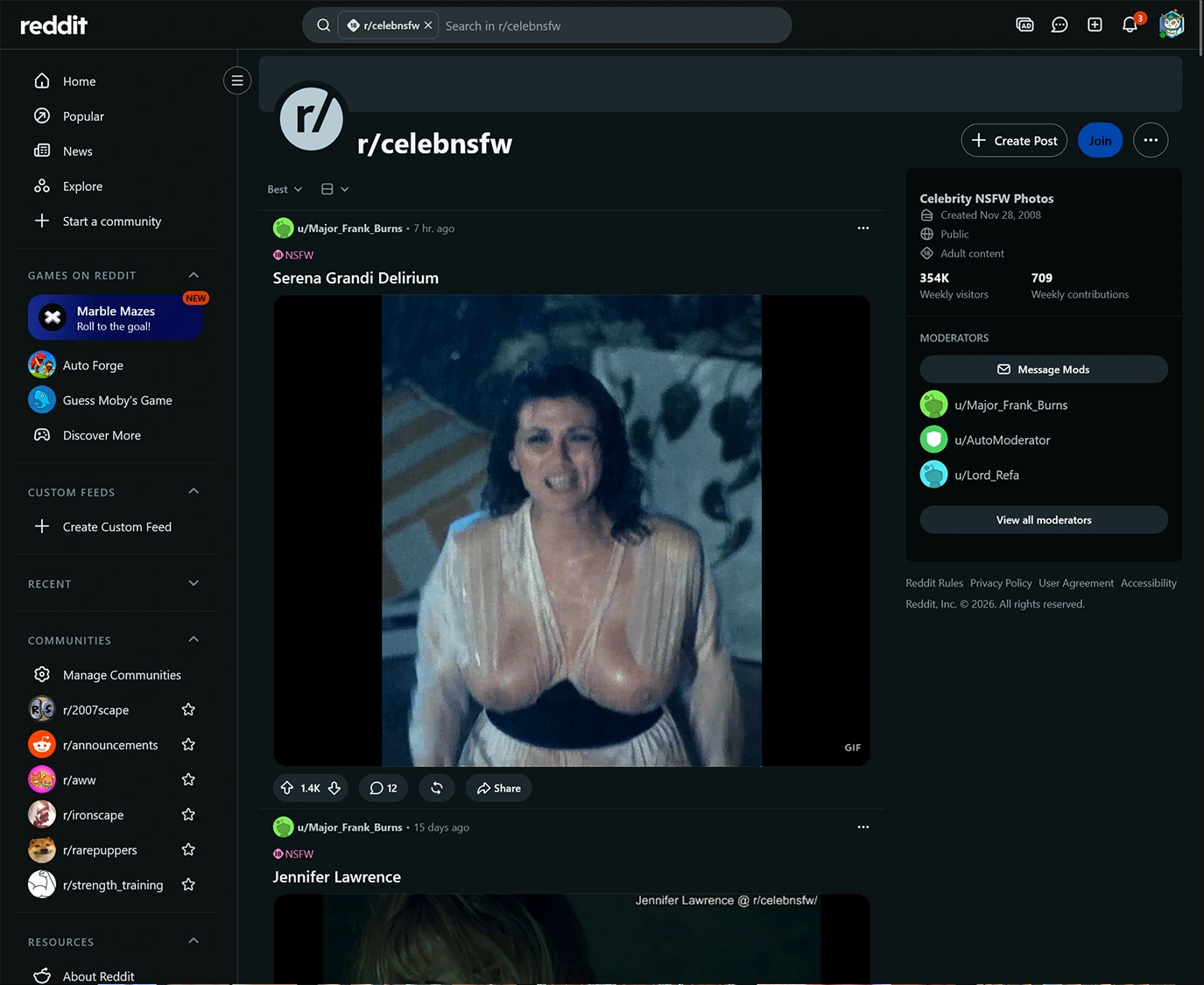Screen dimensions: 1204x985
Task: Favorite r/ironscape with the star
Action: (188, 814)
